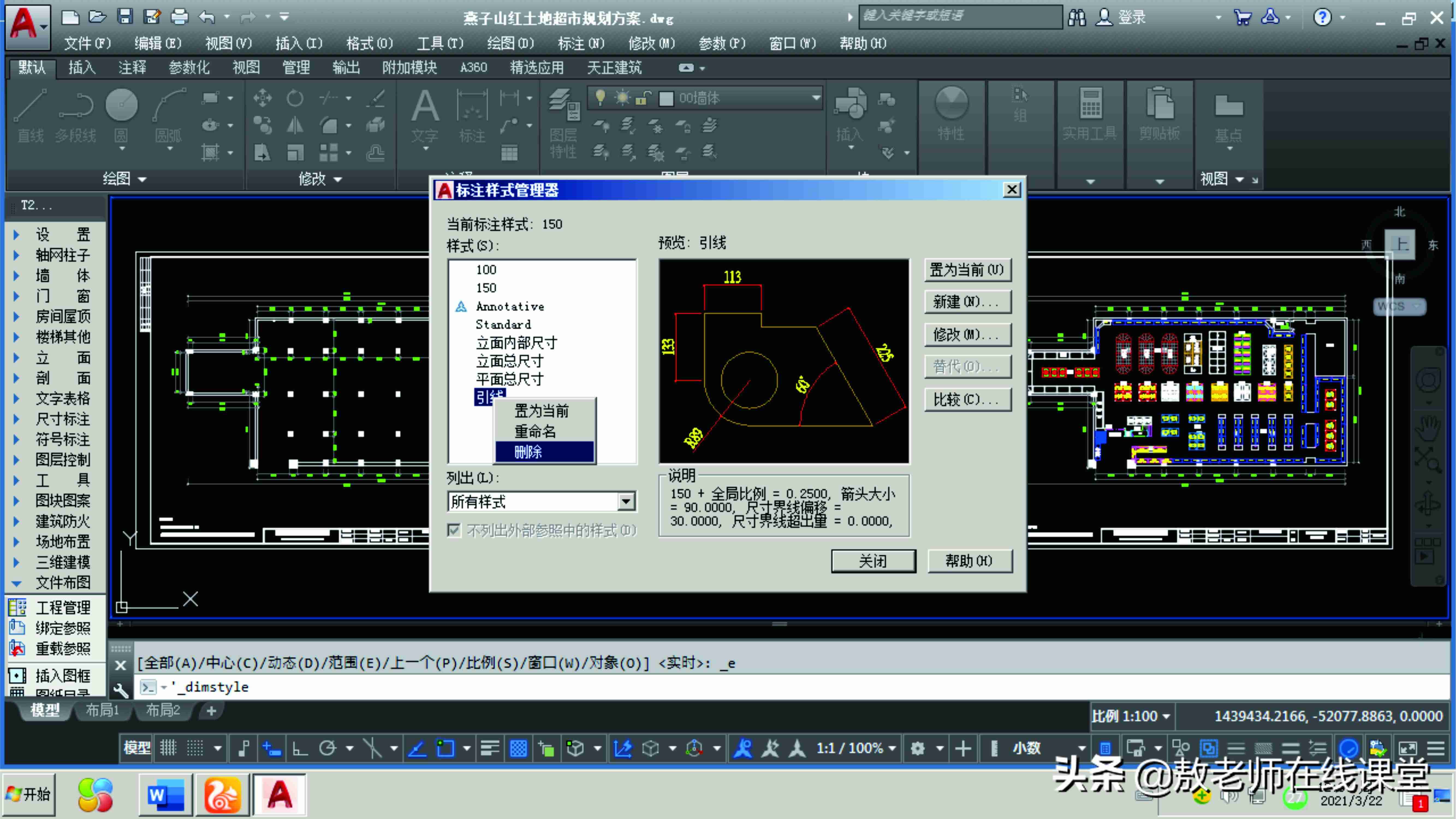Select the Arc (圆弧) tool
Screen dimensions: 1456x819
pyautogui.click(x=168, y=116)
